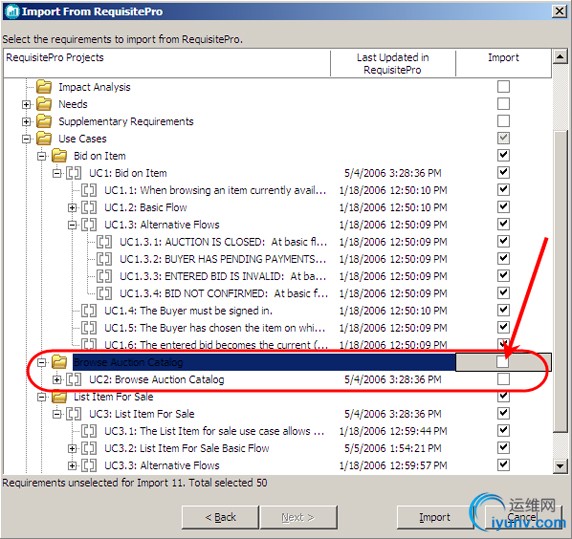Viewport: 572px width, 539px height.
Task: Click the Last Updated in RequisitePro column header
Action: pyautogui.click(x=393, y=63)
